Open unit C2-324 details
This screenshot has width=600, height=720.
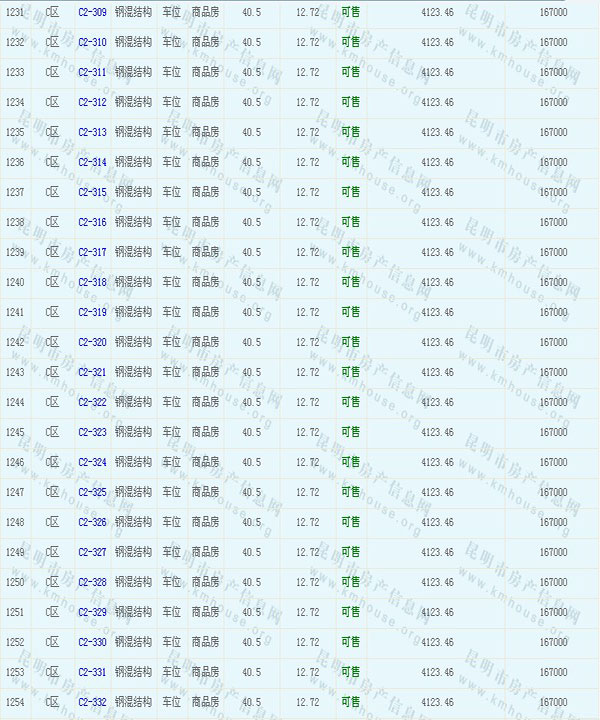[x=92, y=462]
